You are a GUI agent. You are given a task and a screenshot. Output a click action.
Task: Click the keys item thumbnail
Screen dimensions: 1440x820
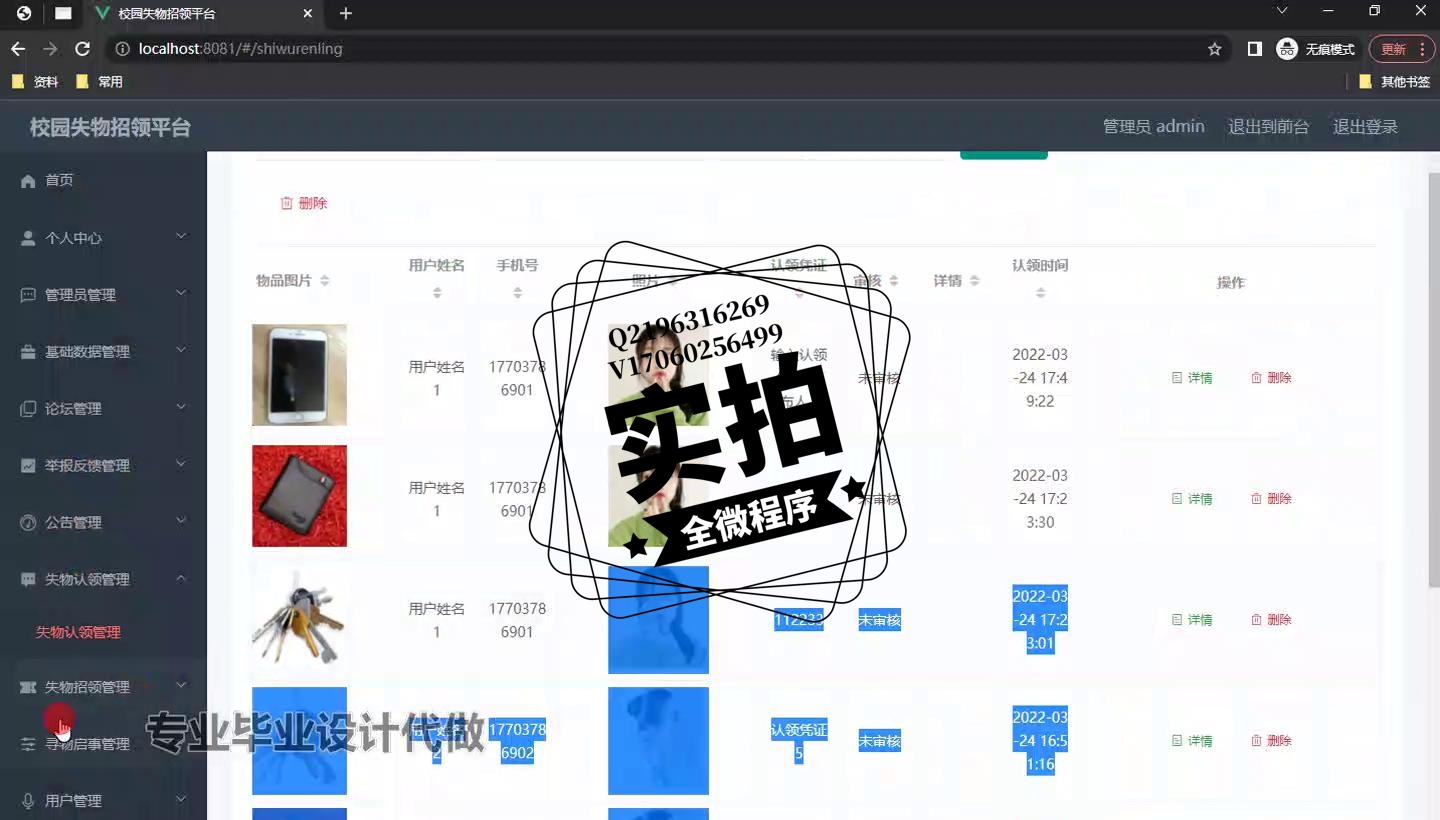(x=299, y=617)
